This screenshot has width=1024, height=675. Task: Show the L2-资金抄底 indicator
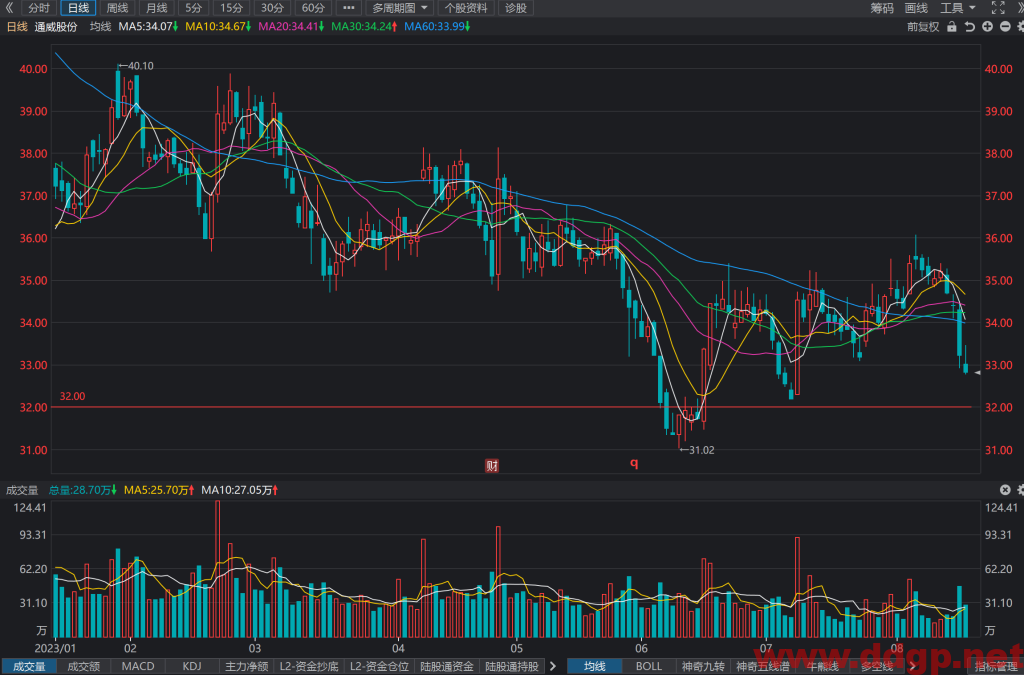(309, 667)
